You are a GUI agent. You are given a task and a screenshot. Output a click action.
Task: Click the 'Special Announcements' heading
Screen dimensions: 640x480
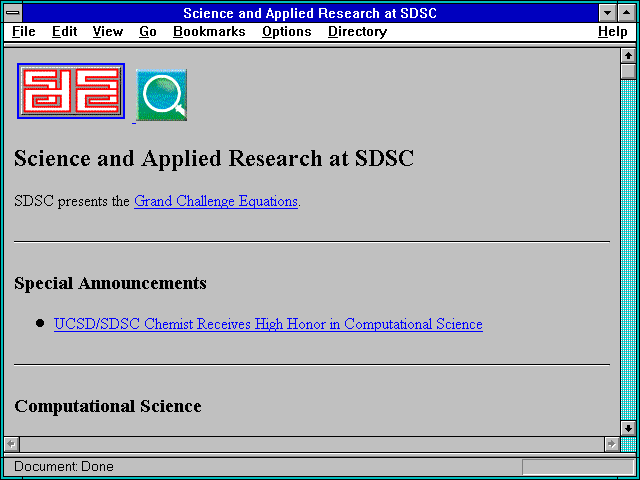[x=110, y=283]
